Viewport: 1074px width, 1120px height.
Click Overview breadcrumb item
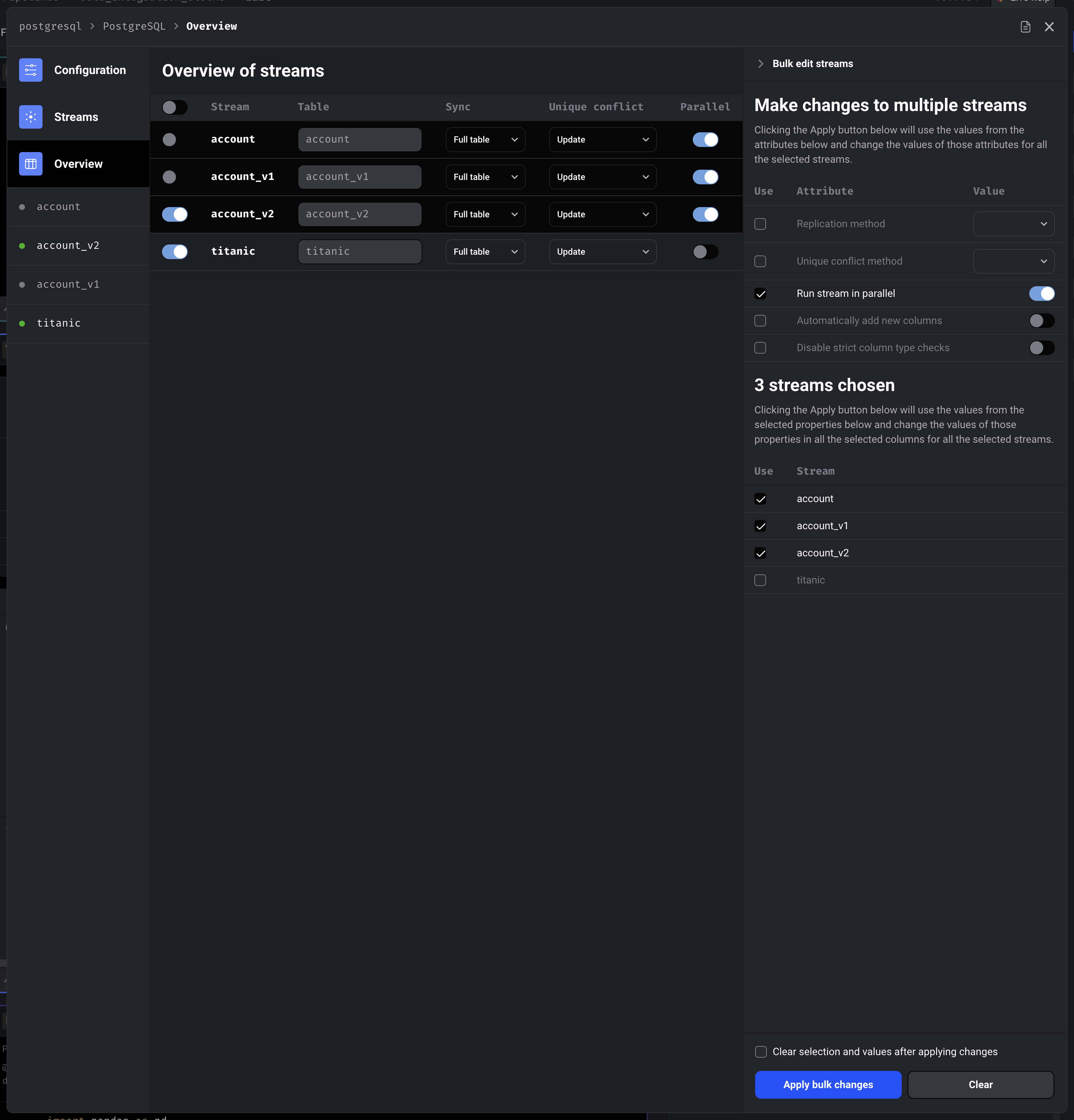click(212, 26)
